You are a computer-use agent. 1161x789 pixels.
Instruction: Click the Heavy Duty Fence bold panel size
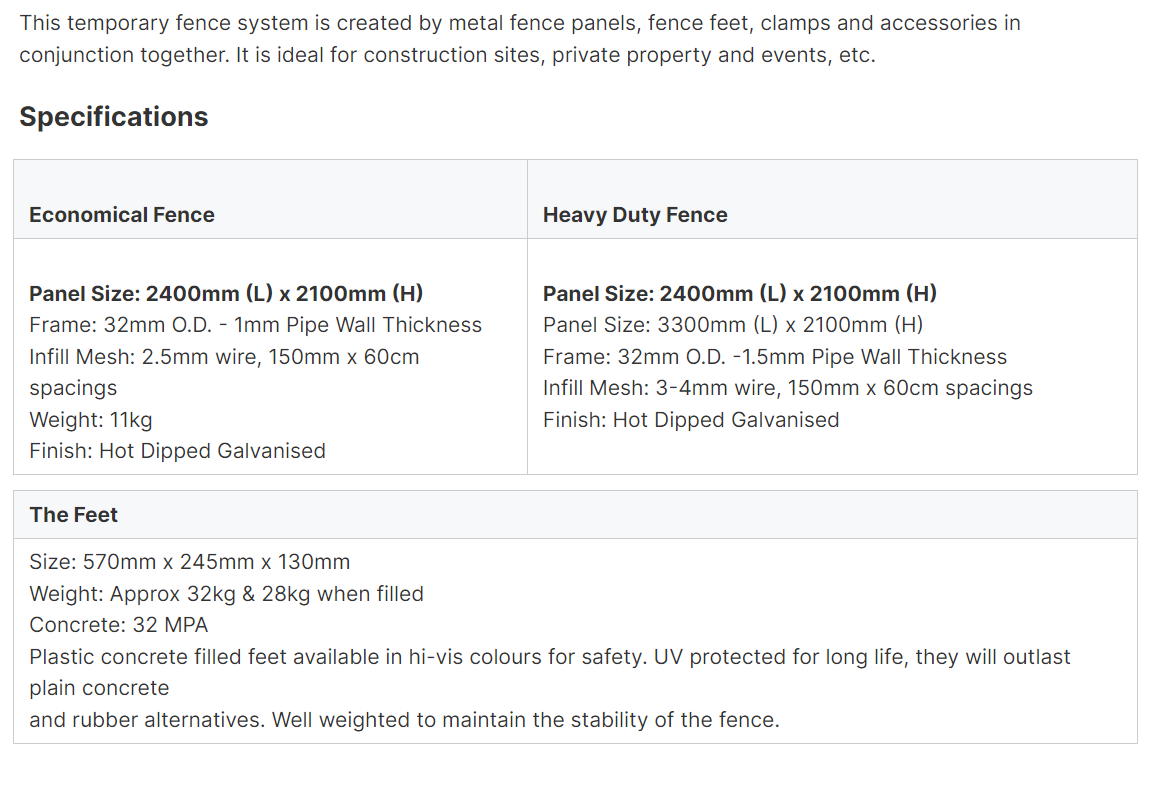click(x=740, y=294)
